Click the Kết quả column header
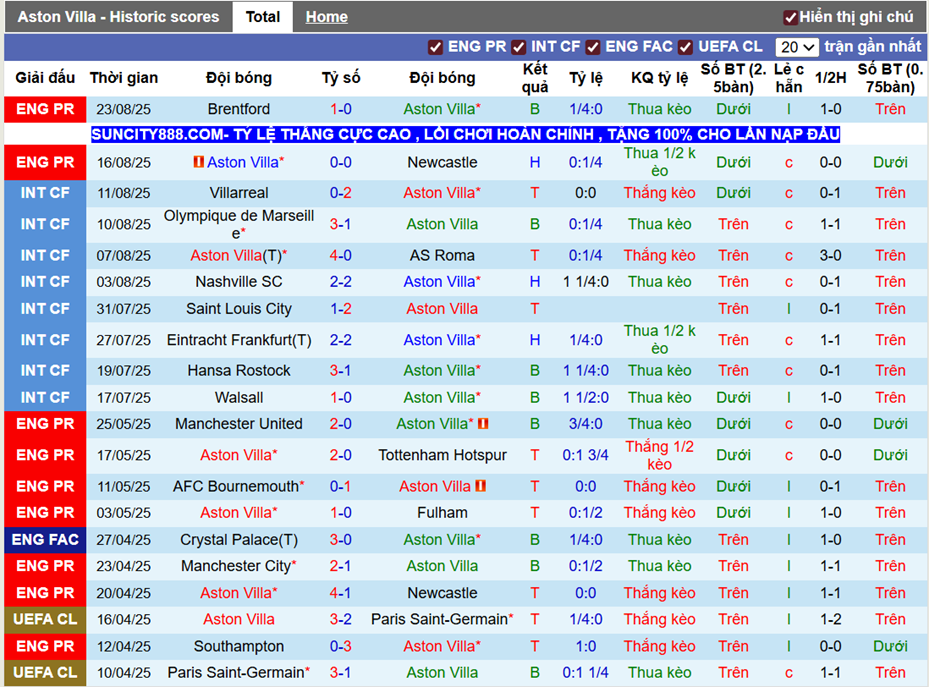The image size is (929, 687). pyautogui.click(x=535, y=78)
